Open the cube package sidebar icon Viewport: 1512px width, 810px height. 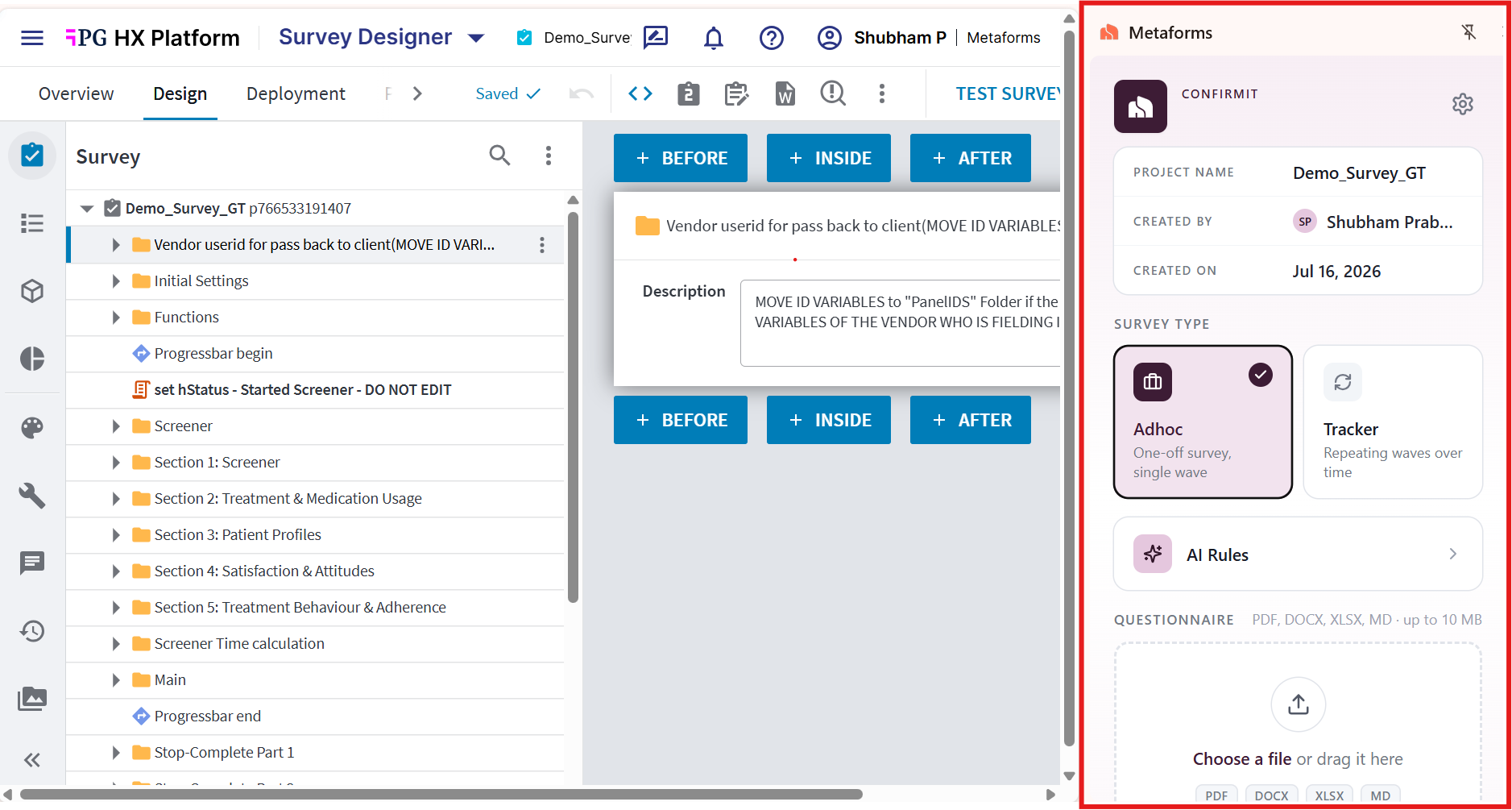click(32, 291)
